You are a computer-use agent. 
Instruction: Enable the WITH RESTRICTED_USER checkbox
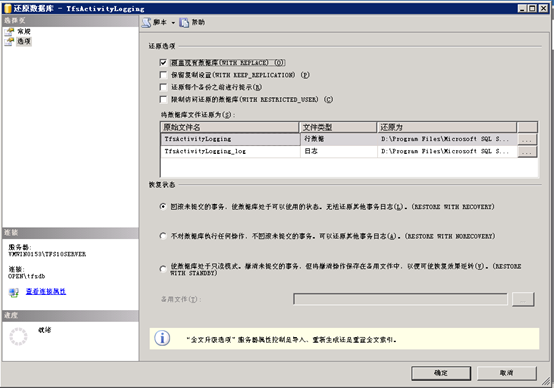(163, 99)
